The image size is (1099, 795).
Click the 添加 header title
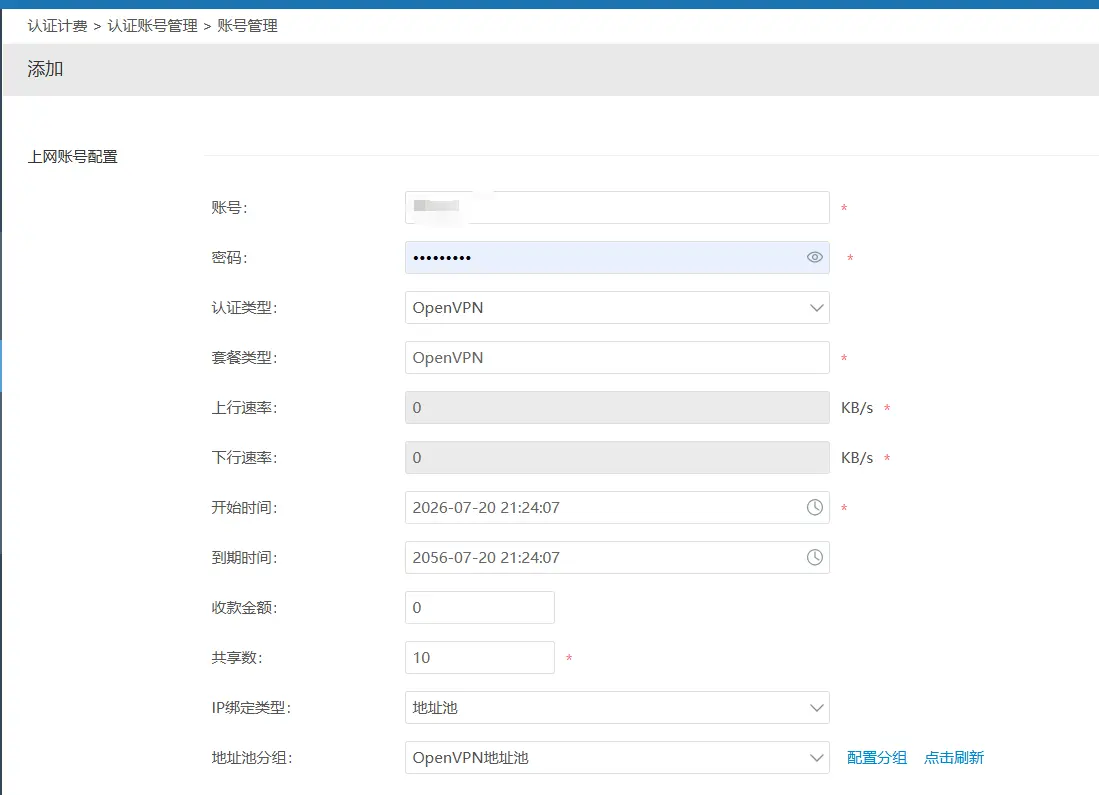46,69
